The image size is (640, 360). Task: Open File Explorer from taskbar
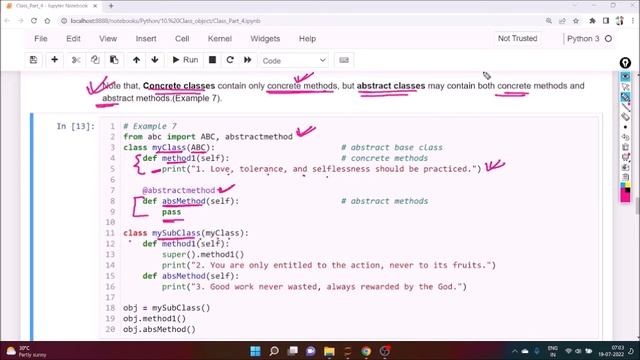coord(329,351)
